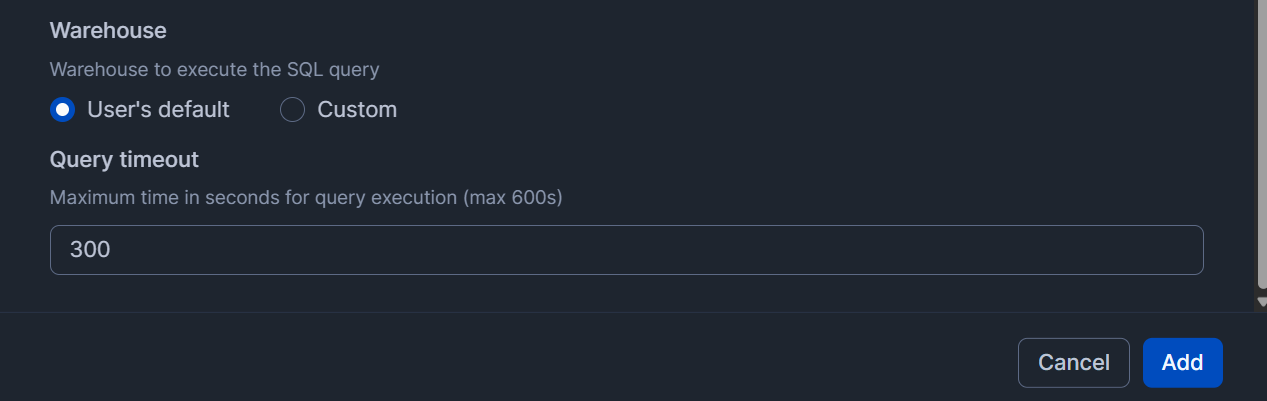Click the Query timeout heading label

tap(124, 159)
